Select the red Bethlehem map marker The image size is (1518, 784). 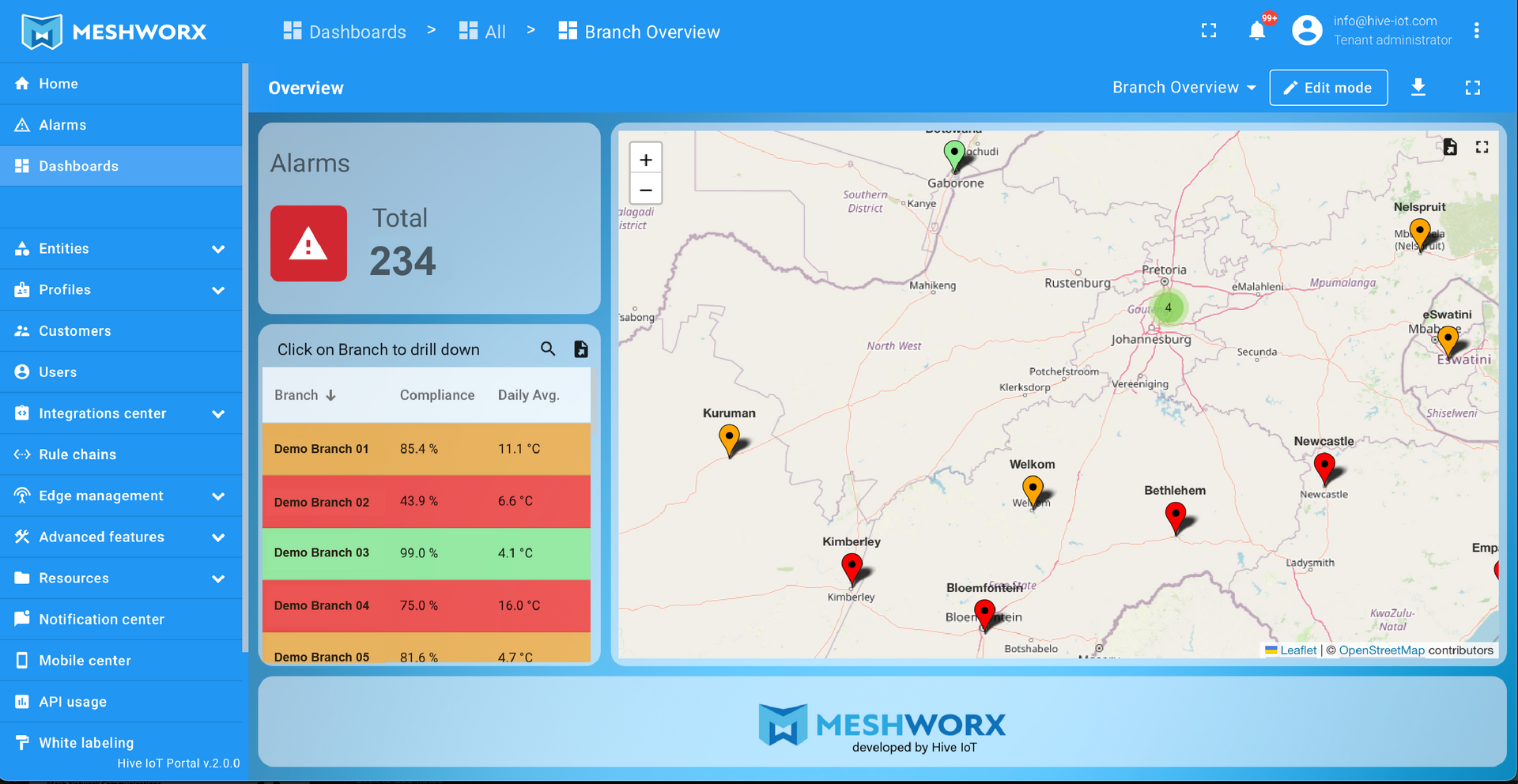coord(1176,518)
